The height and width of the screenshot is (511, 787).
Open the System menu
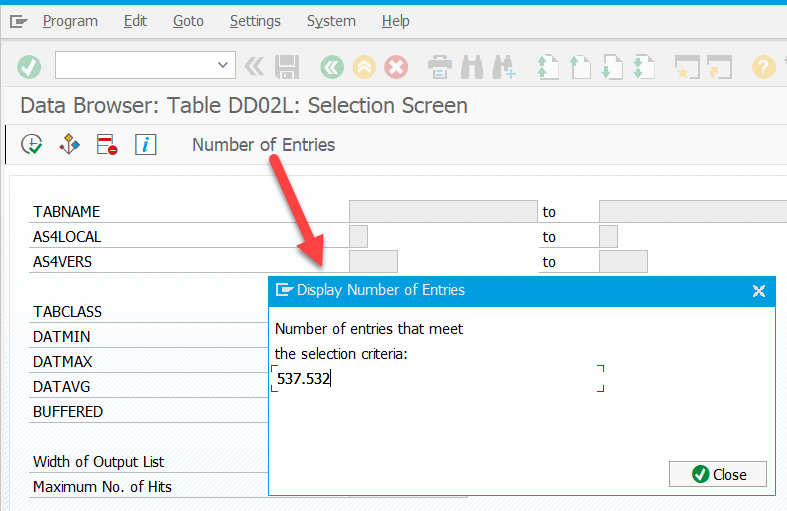tap(331, 21)
